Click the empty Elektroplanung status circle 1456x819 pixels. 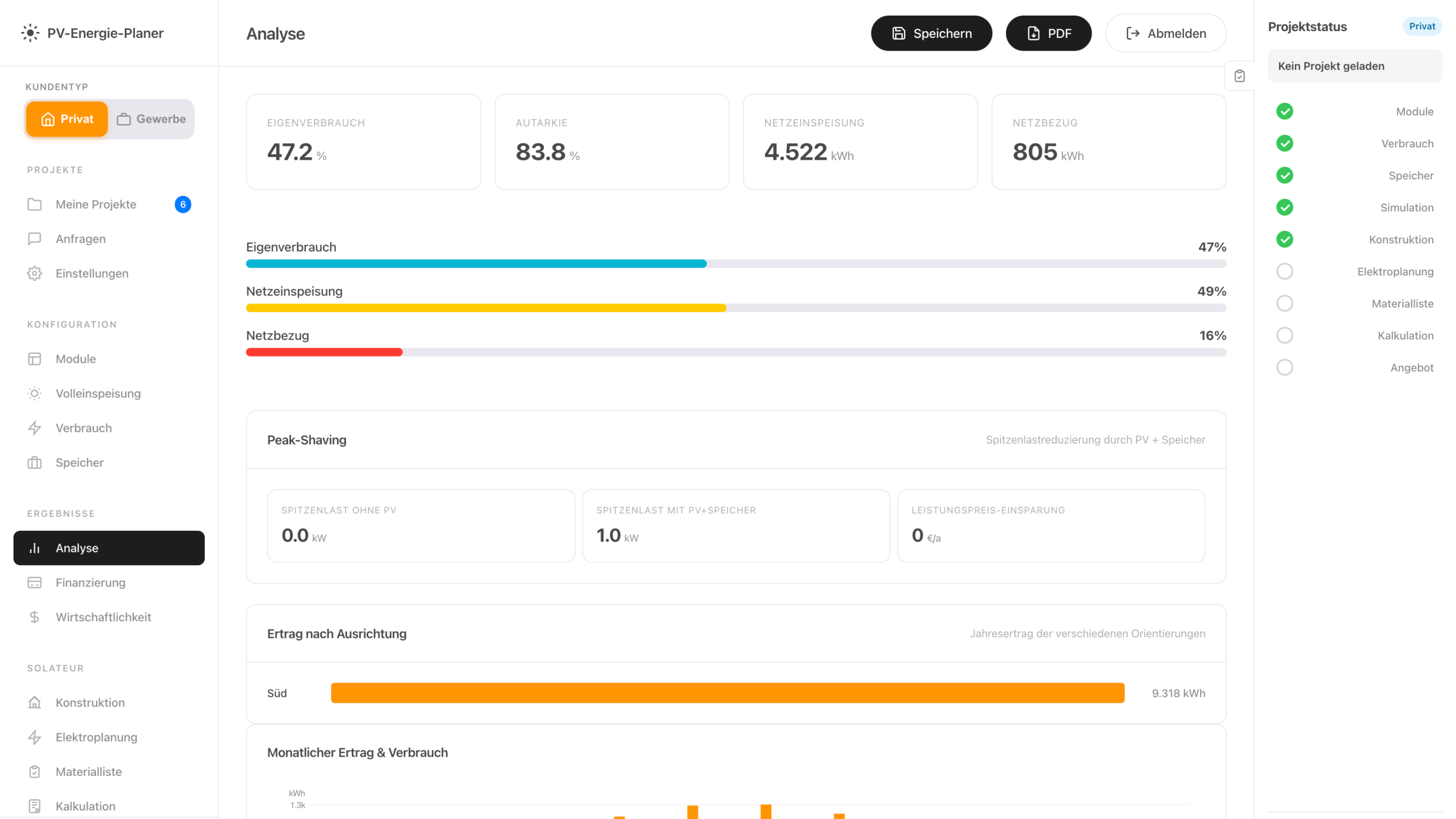pos(1285,271)
